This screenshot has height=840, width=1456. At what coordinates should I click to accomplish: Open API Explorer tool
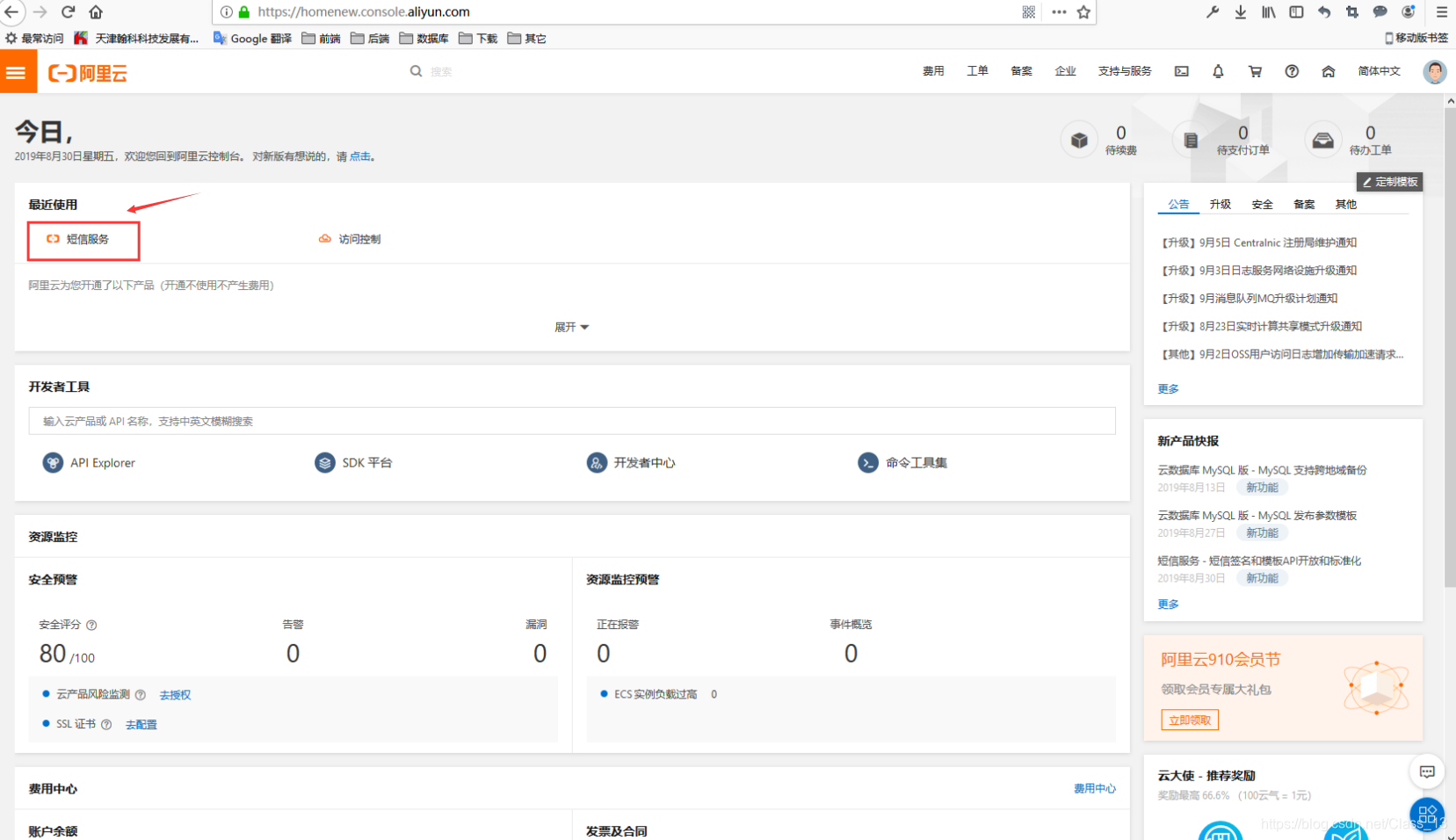pyautogui.click(x=89, y=462)
